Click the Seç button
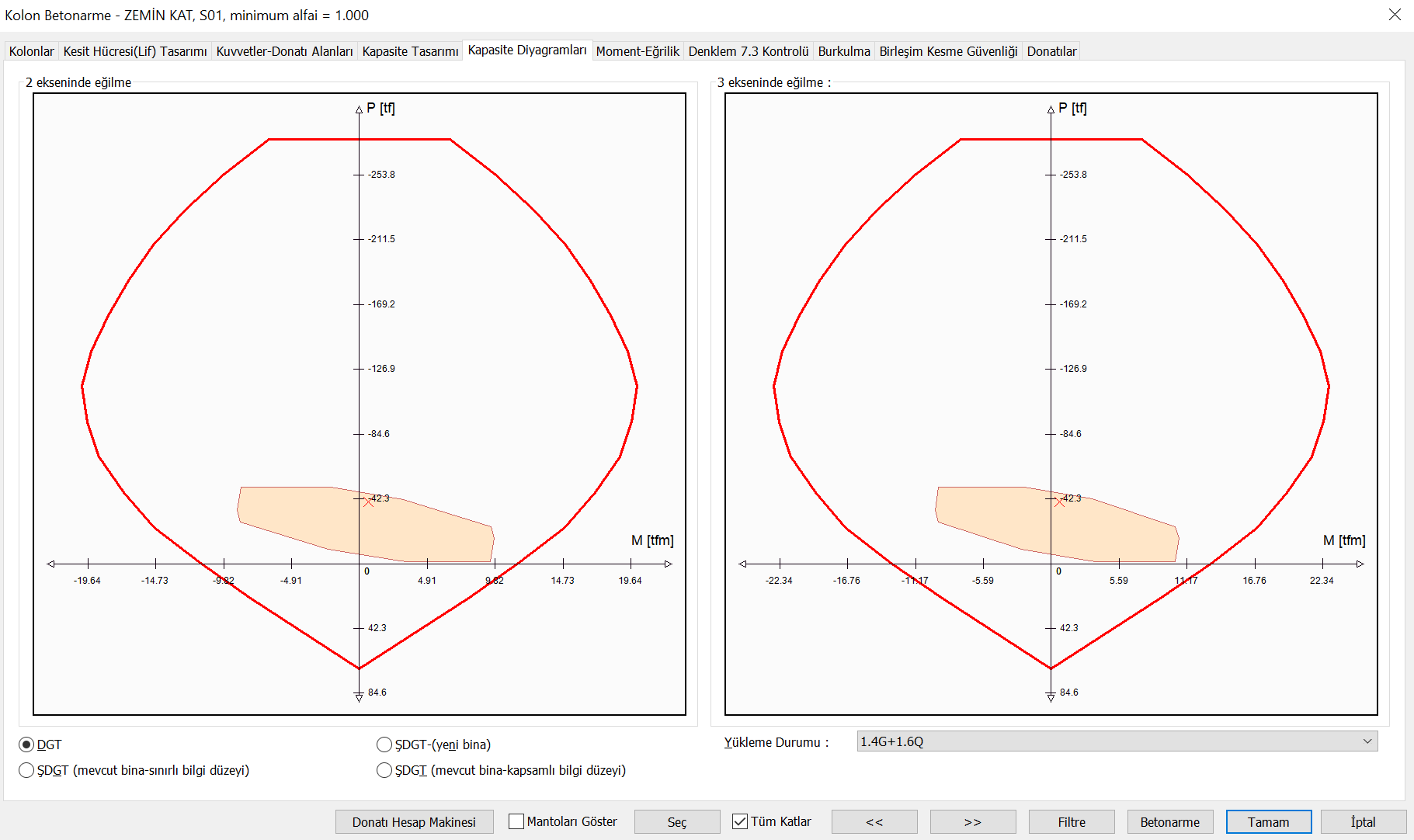This screenshot has width=1414, height=840. tap(677, 822)
